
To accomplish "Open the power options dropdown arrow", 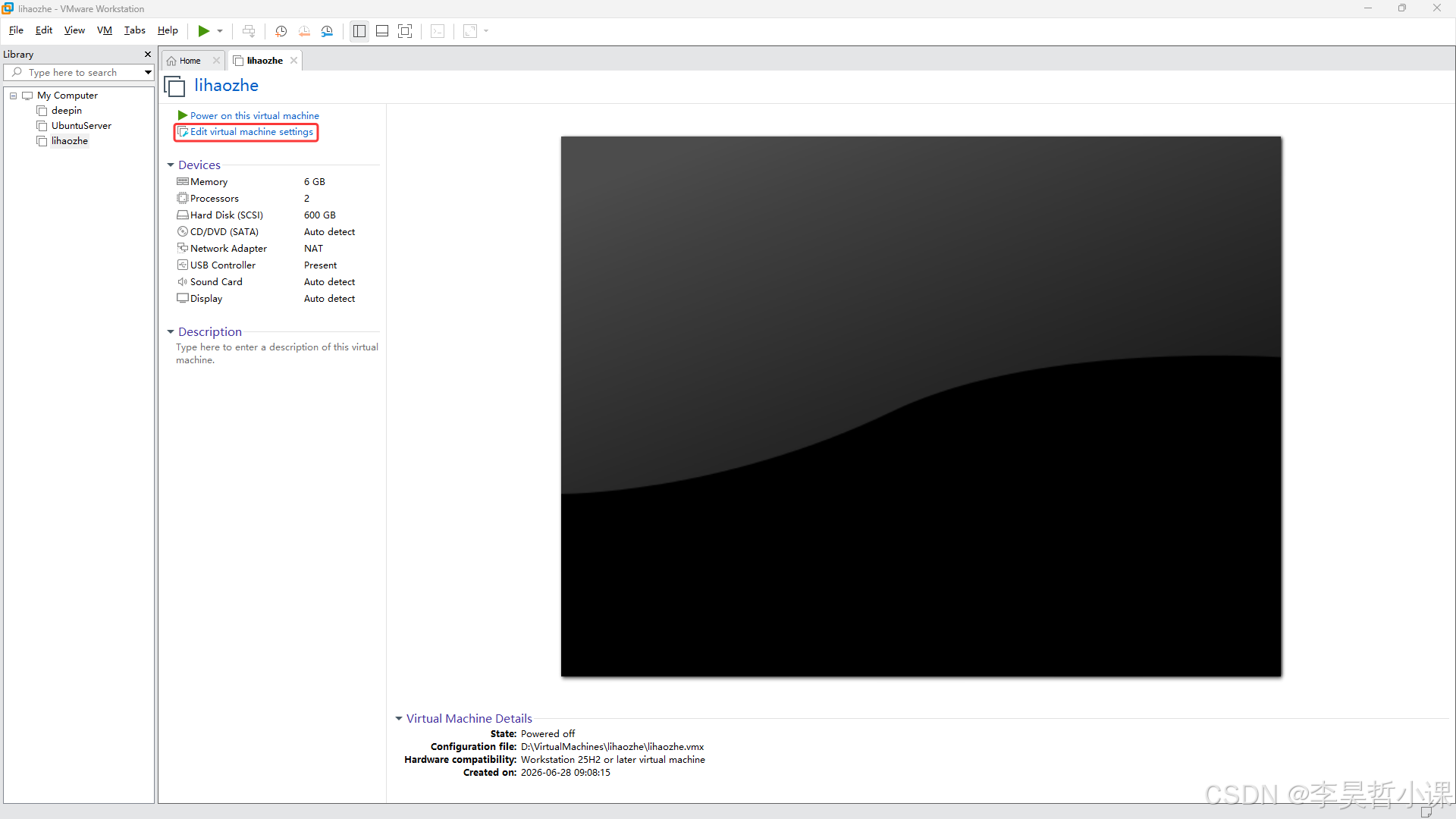I will coord(220,31).
